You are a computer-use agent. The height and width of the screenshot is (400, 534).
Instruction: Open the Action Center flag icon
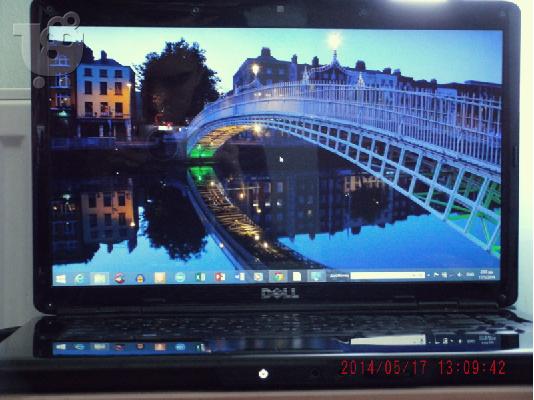436,274
